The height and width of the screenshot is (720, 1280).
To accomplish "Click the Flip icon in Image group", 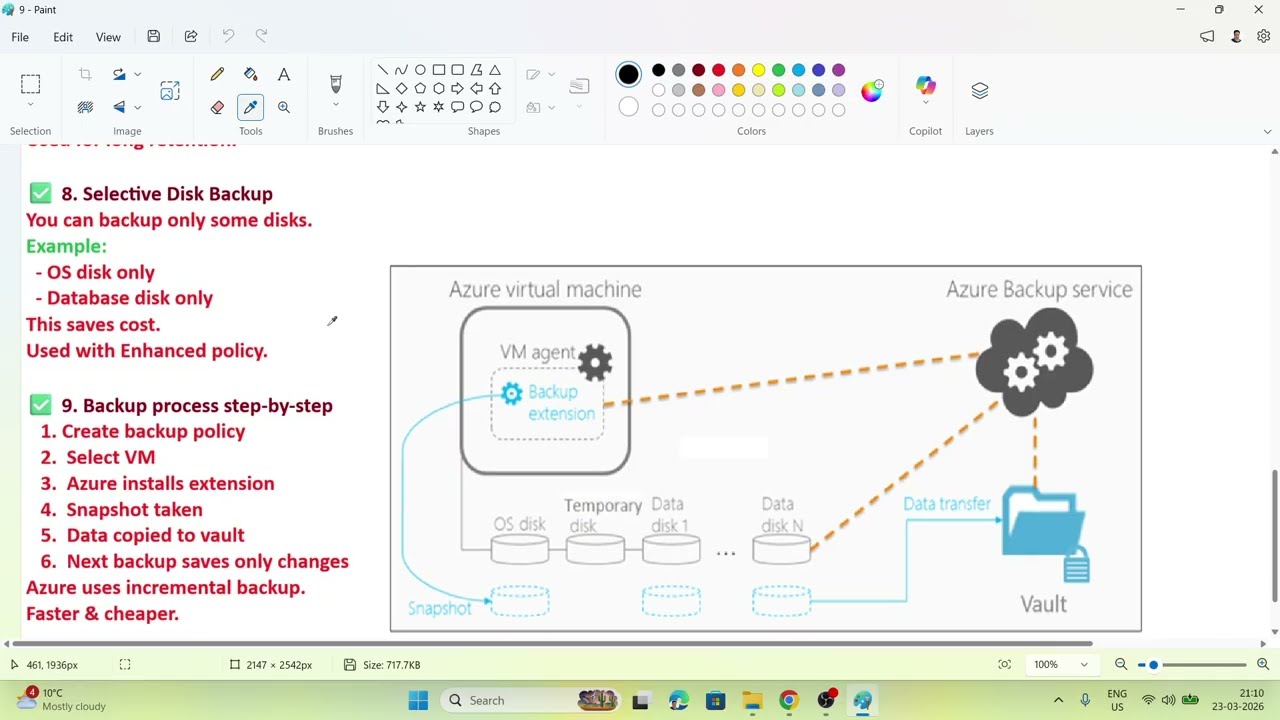I will pos(120,107).
